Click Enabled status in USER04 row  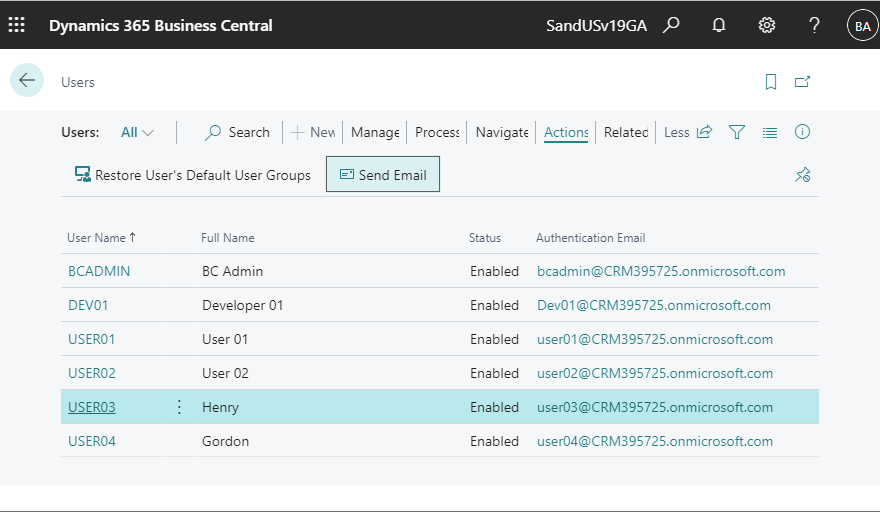tap(494, 441)
